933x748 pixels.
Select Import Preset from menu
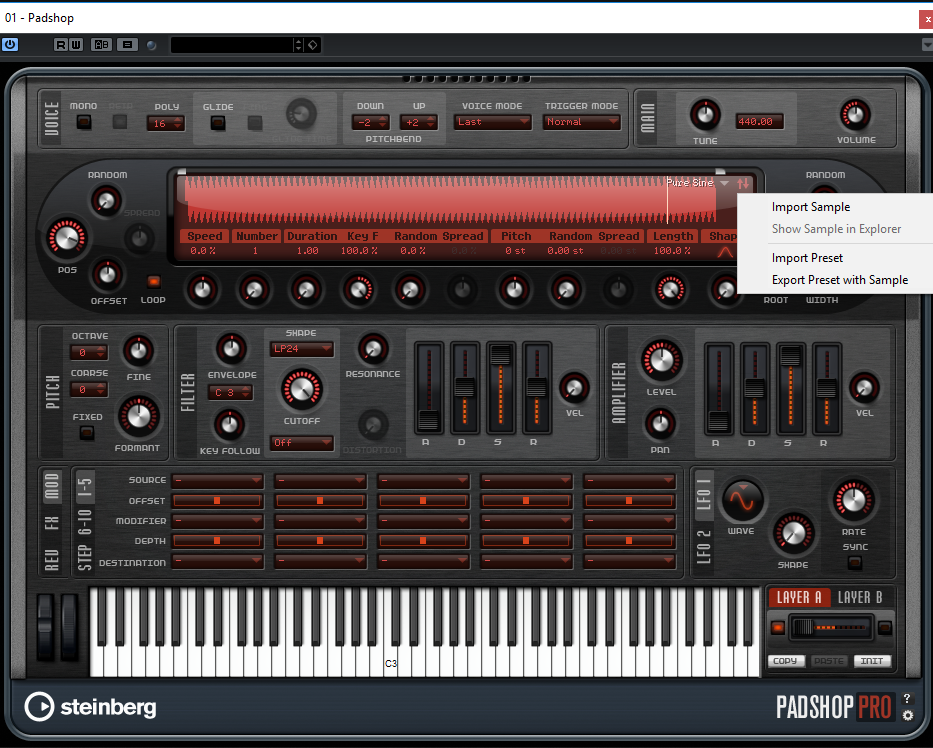click(807, 258)
